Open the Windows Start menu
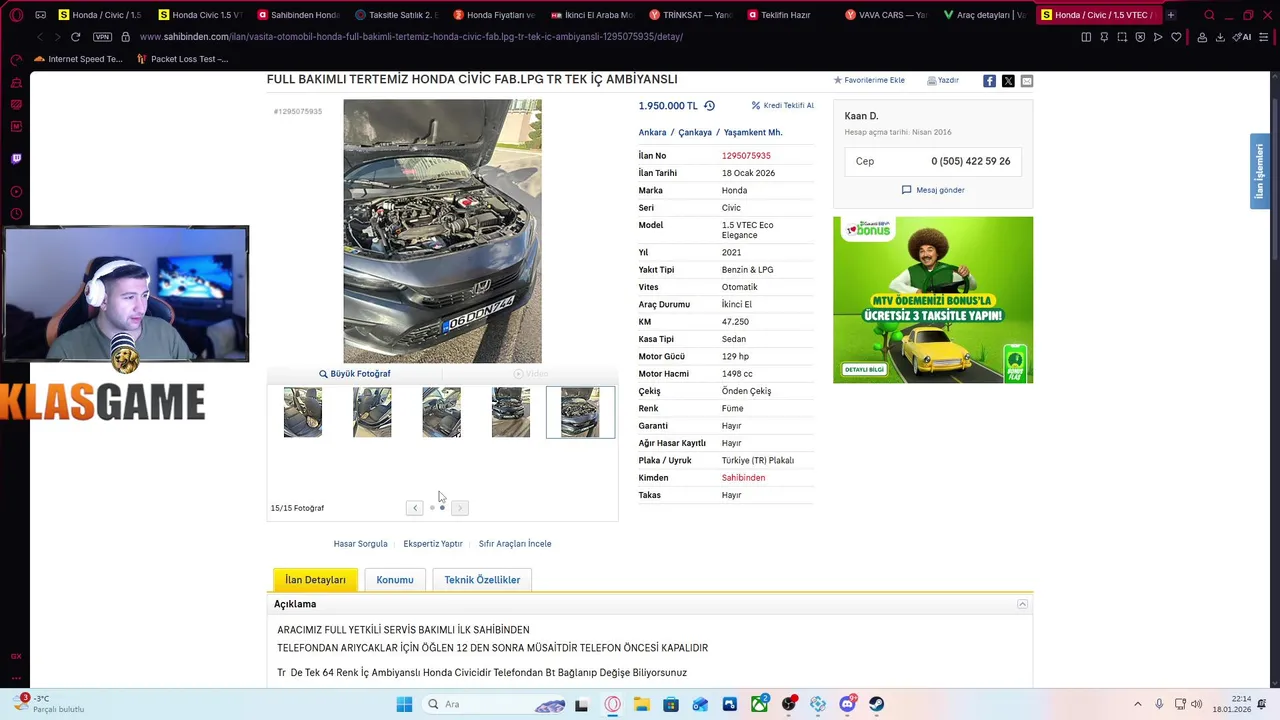The height and width of the screenshot is (720, 1280). [x=404, y=704]
